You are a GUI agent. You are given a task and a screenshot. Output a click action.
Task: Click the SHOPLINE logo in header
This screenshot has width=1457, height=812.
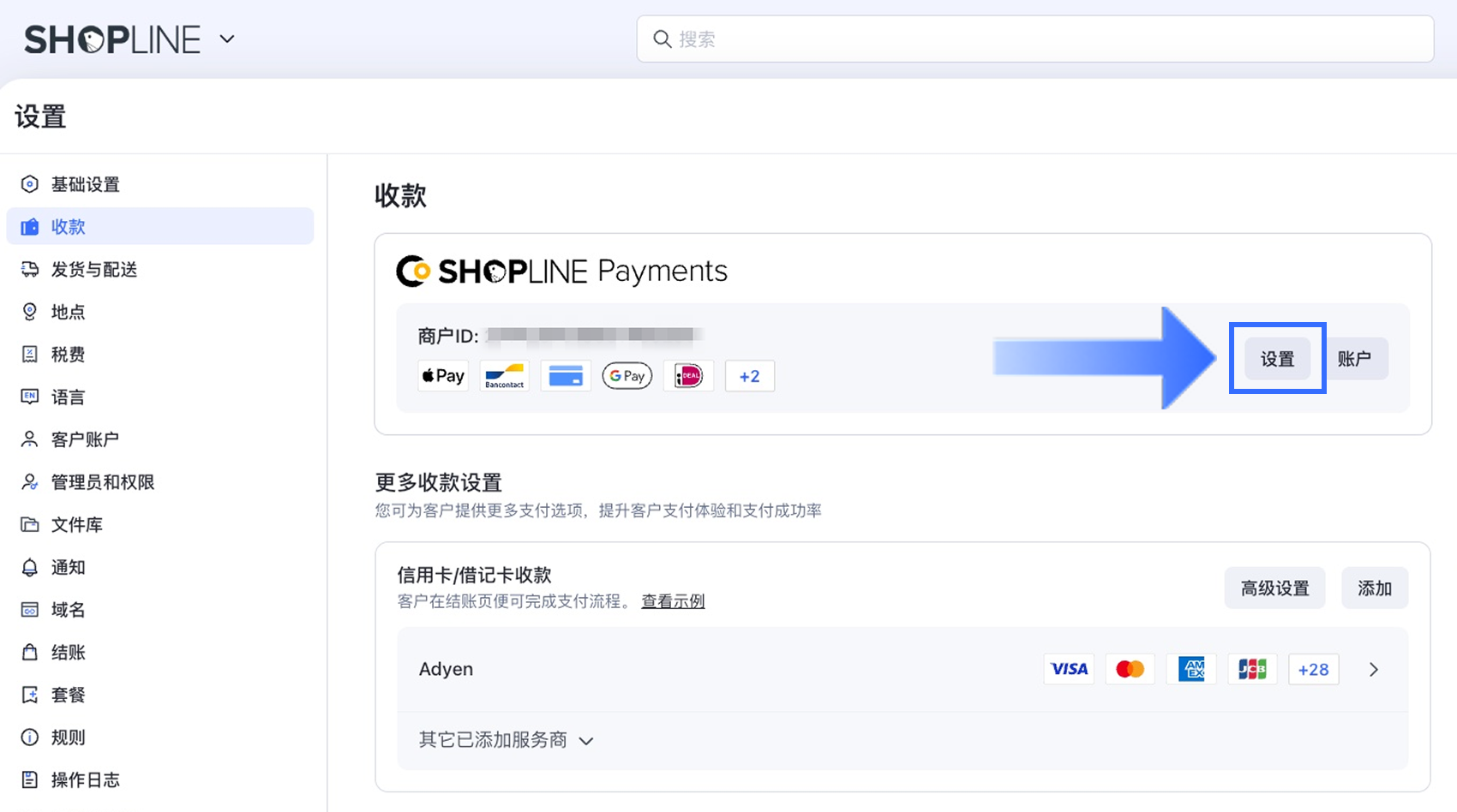click(112, 39)
